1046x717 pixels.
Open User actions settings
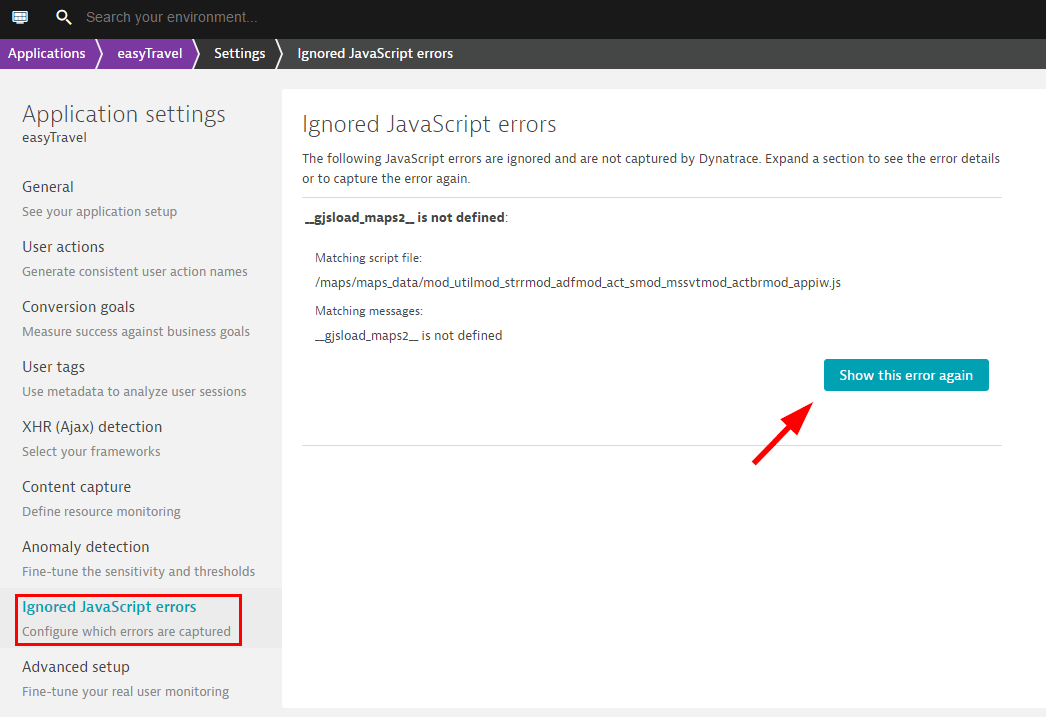pyautogui.click(x=63, y=247)
